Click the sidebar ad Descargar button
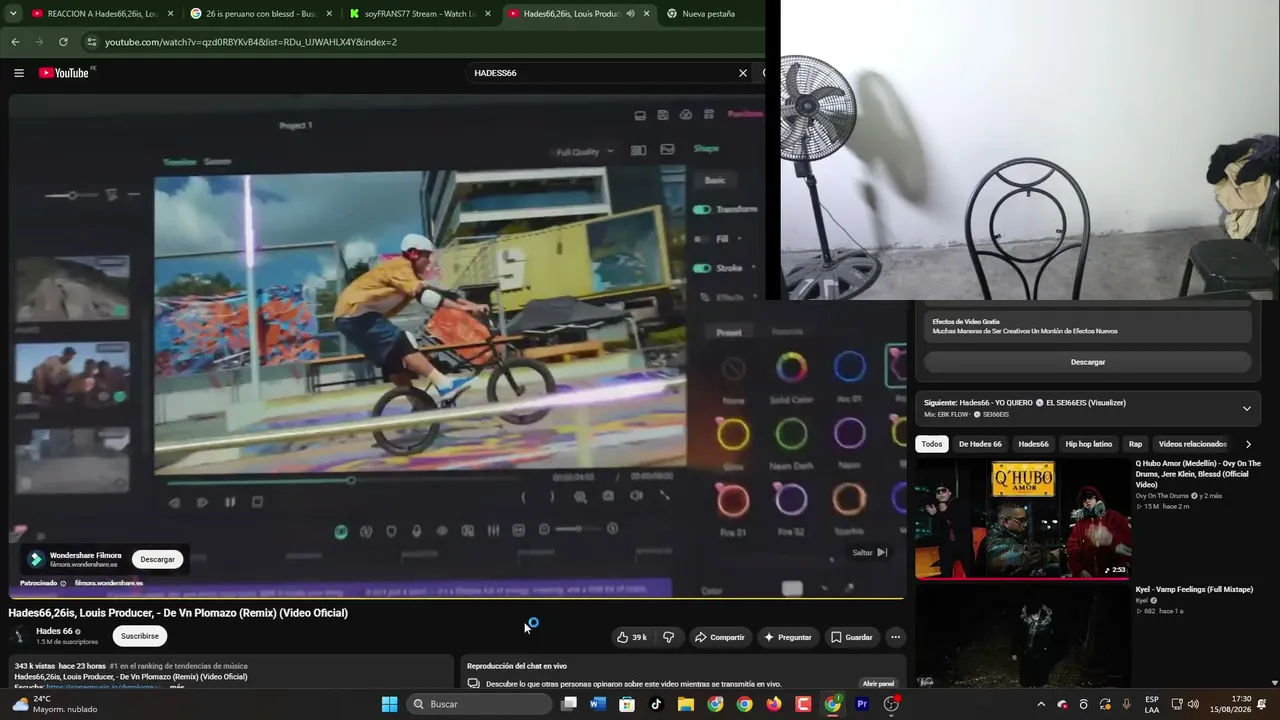This screenshot has height=720, width=1280. pos(1088,362)
